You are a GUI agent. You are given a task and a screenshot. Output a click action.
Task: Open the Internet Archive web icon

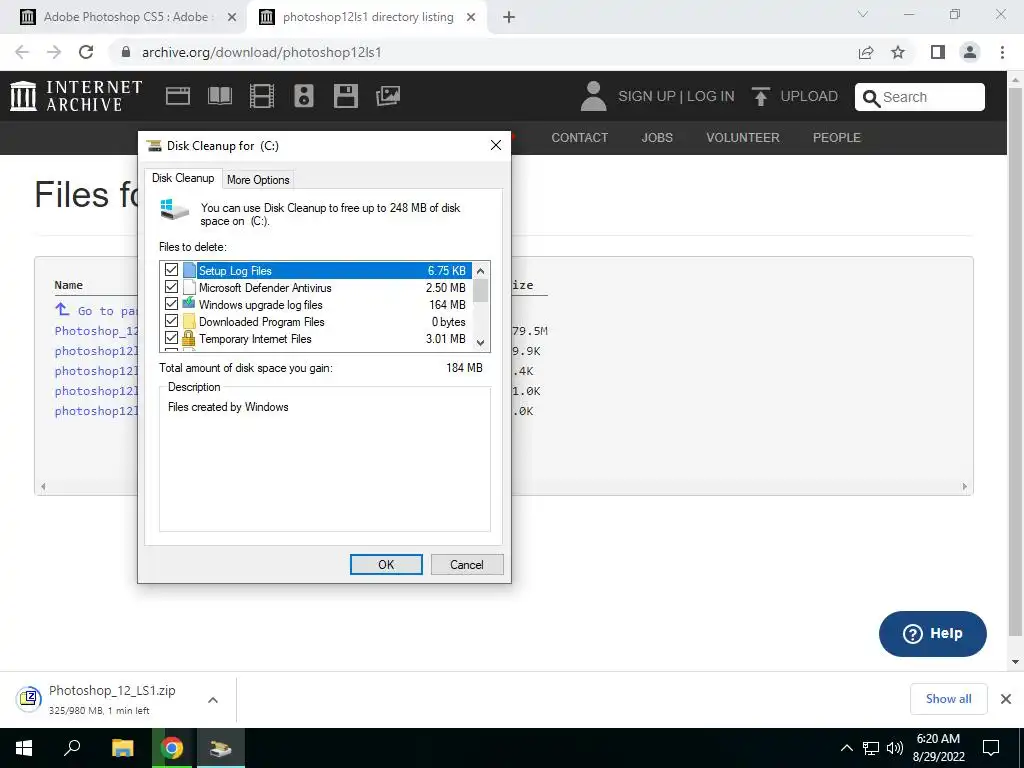click(178, 96)
